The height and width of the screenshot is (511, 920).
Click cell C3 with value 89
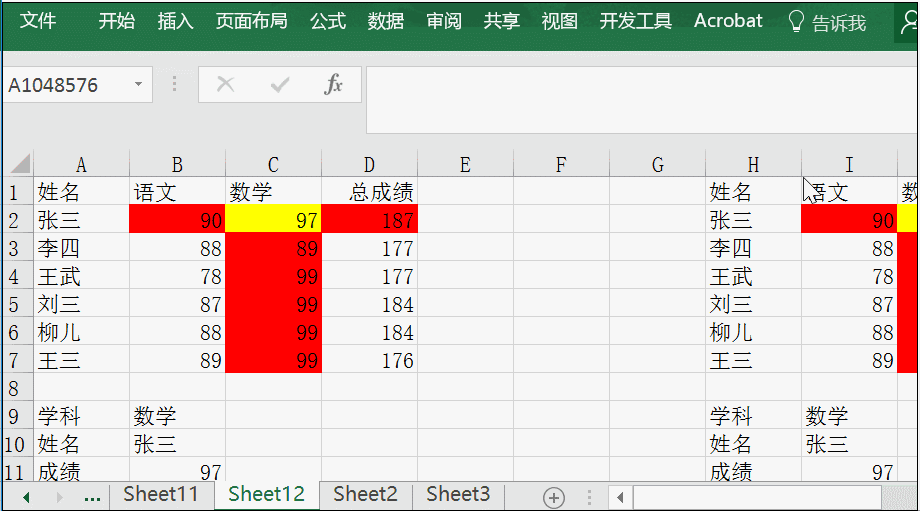[x=273, y=248]
